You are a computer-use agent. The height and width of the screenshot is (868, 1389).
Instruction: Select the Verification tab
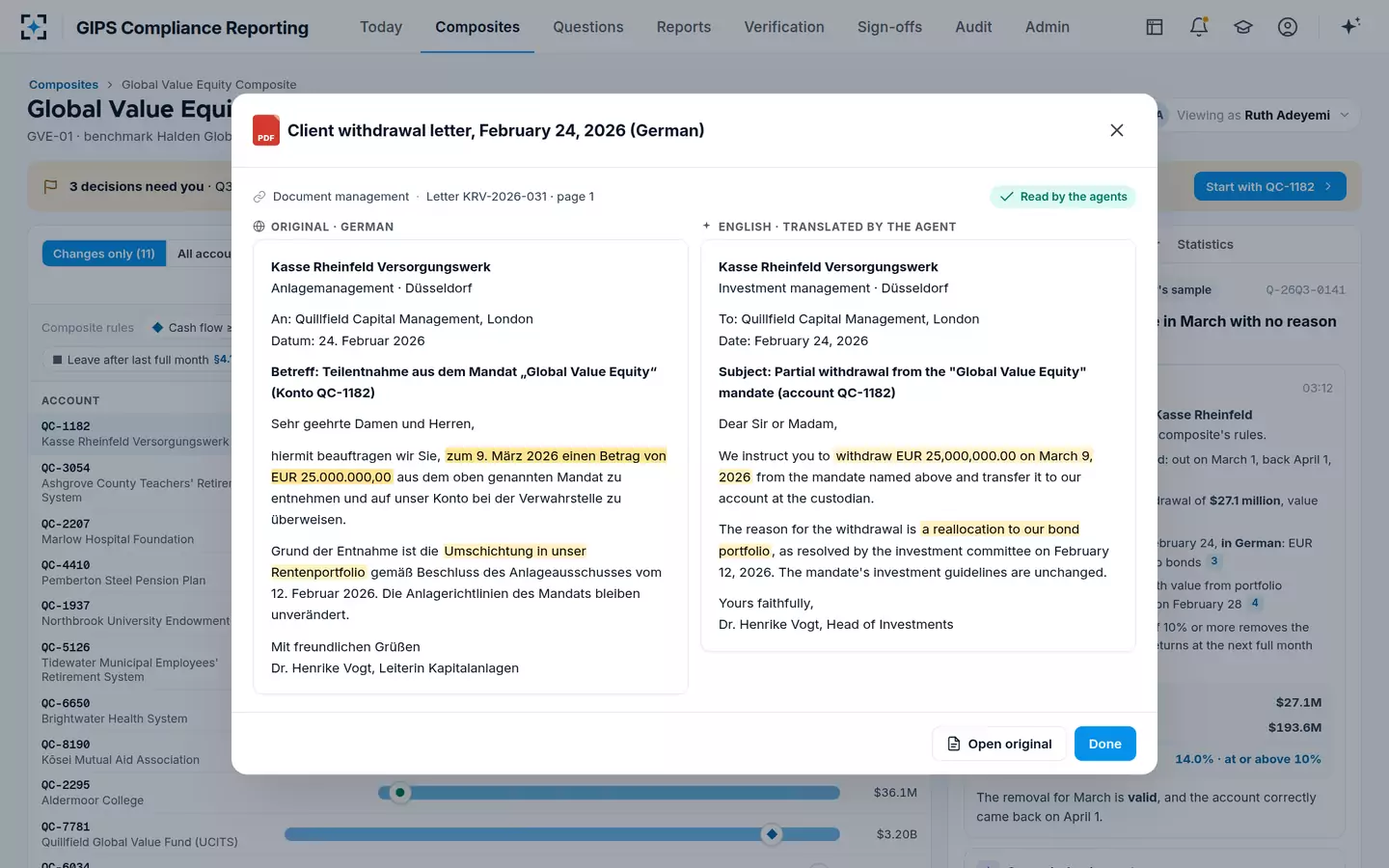tap(784, 27)
